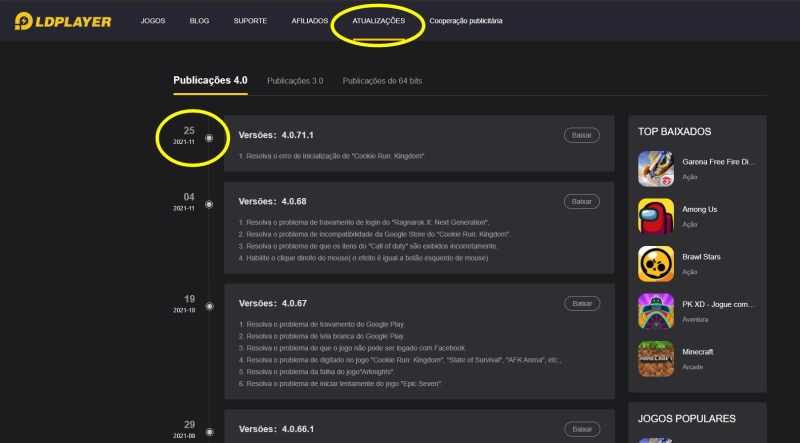Click the Among Us game icon
The height and width of the screenshot is (443, 800).
(656, 216)
